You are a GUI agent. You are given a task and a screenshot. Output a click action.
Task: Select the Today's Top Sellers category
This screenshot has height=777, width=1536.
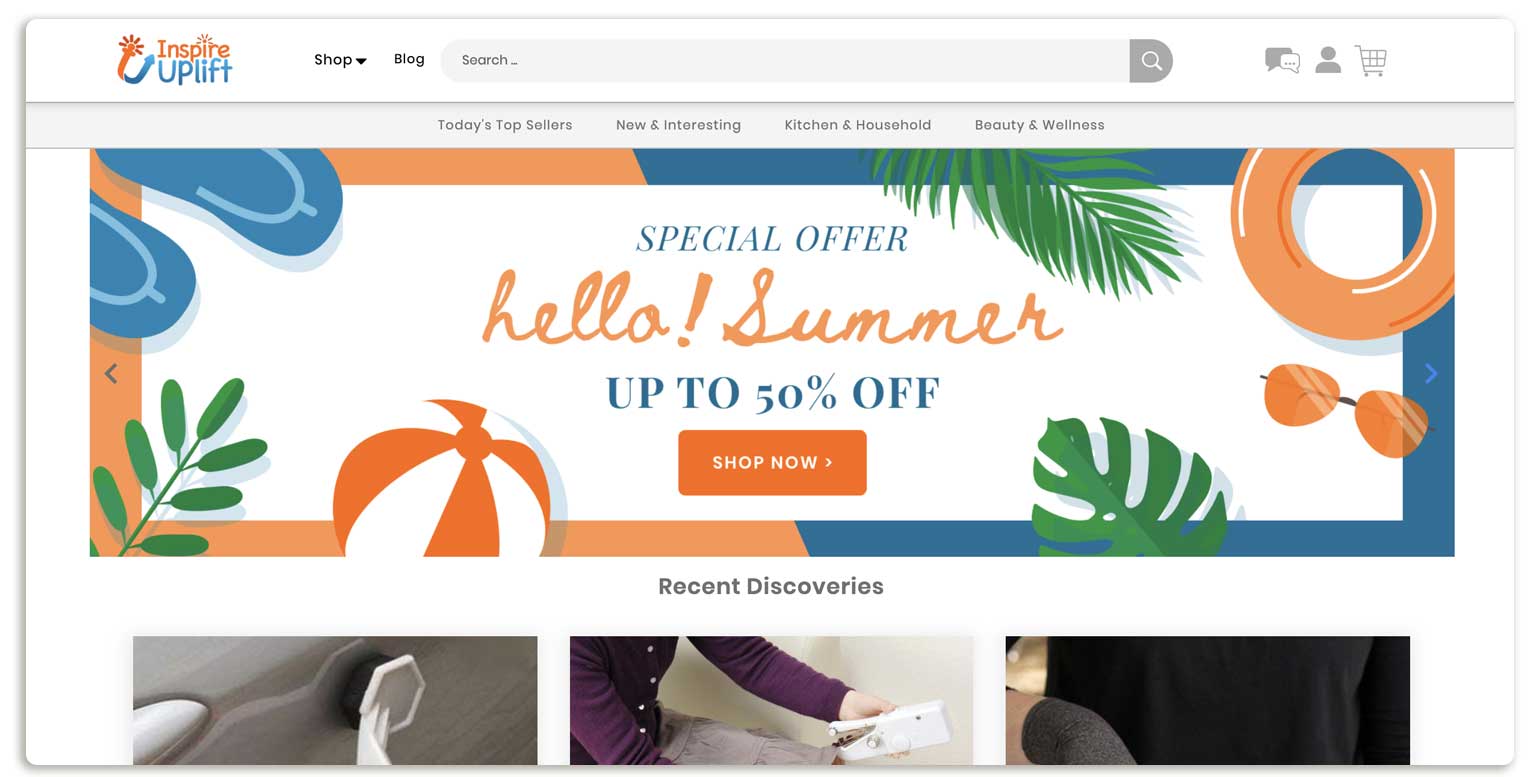[505, 125]
